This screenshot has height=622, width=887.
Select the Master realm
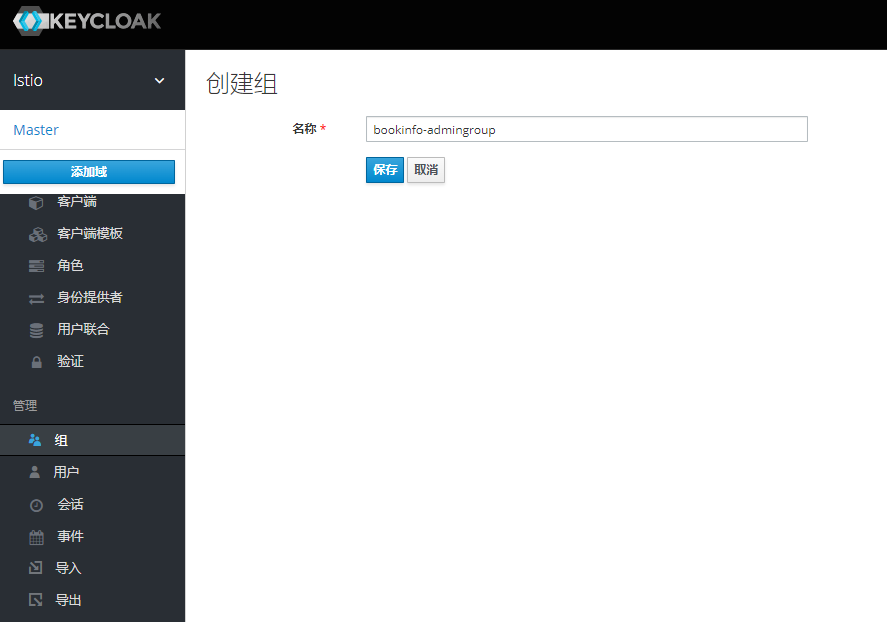pos(36,130)
